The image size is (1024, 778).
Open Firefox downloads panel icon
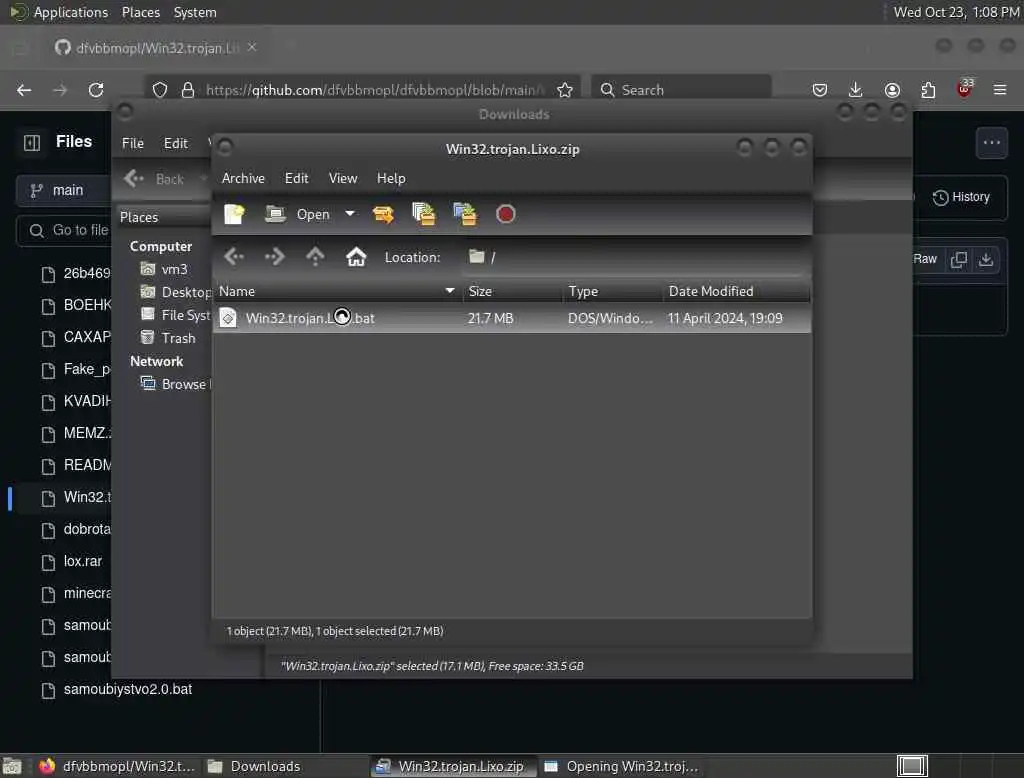tap(856, 90)
